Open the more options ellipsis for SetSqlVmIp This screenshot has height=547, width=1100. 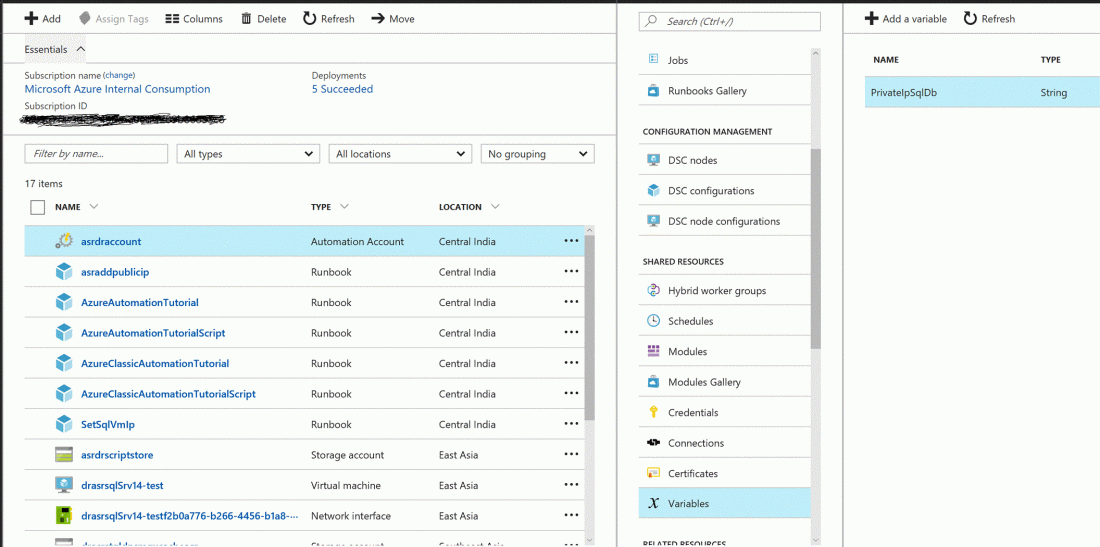(x=571, y=424)
